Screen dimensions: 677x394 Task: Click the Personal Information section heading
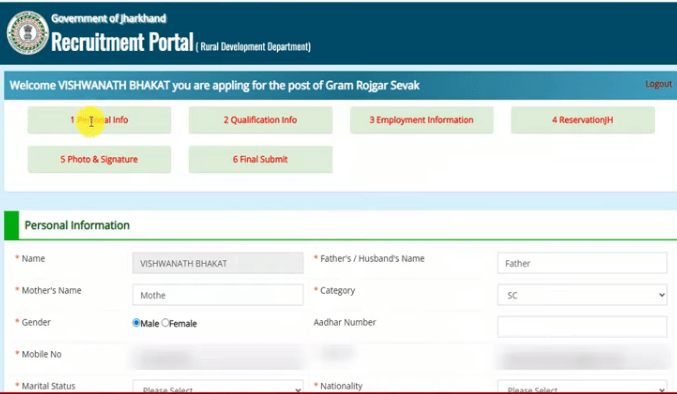[77, 225]
